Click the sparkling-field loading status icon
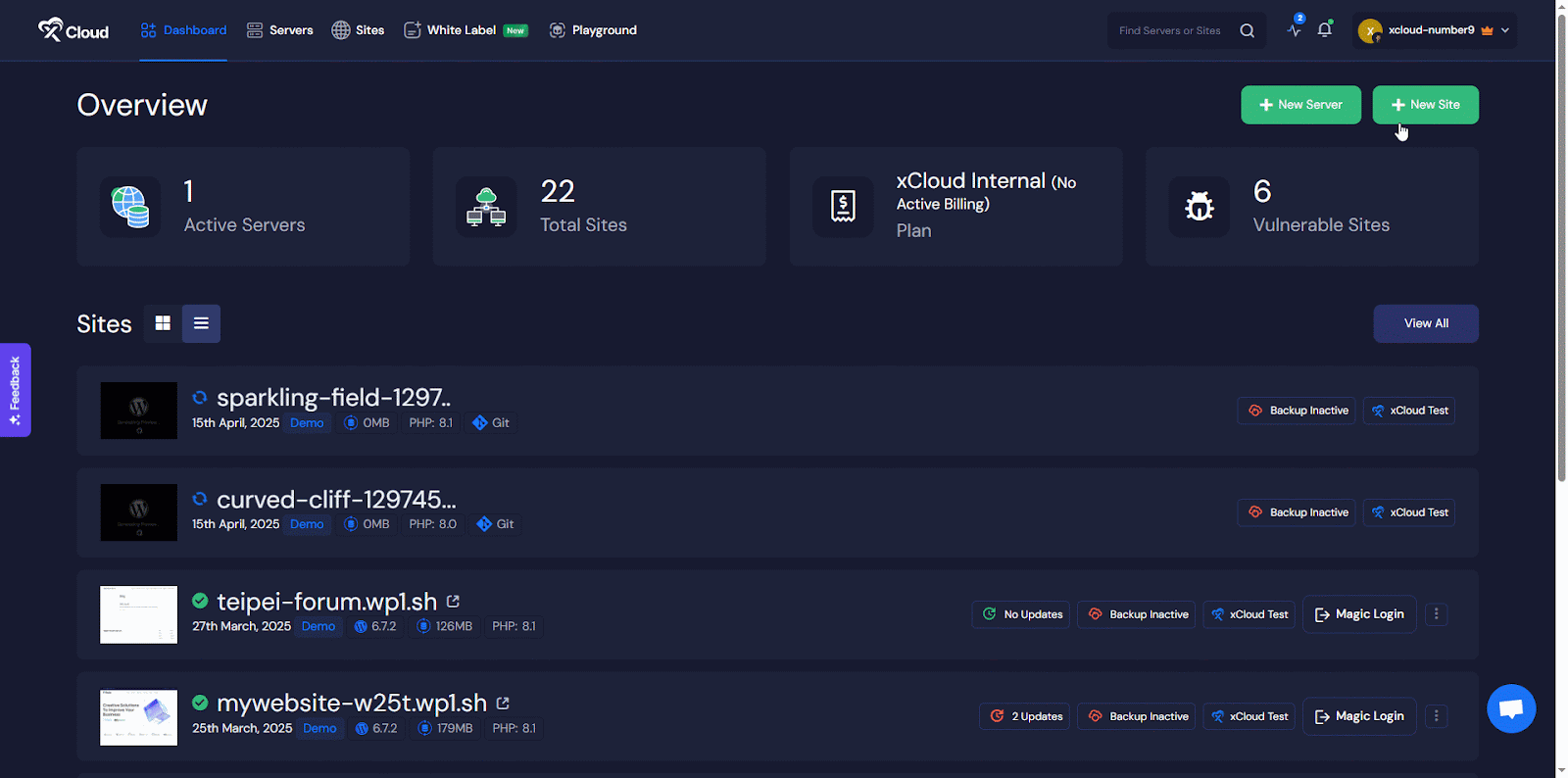Image resolution: width=1568 pixels, height=778 pixels. (x=200, y=398)
